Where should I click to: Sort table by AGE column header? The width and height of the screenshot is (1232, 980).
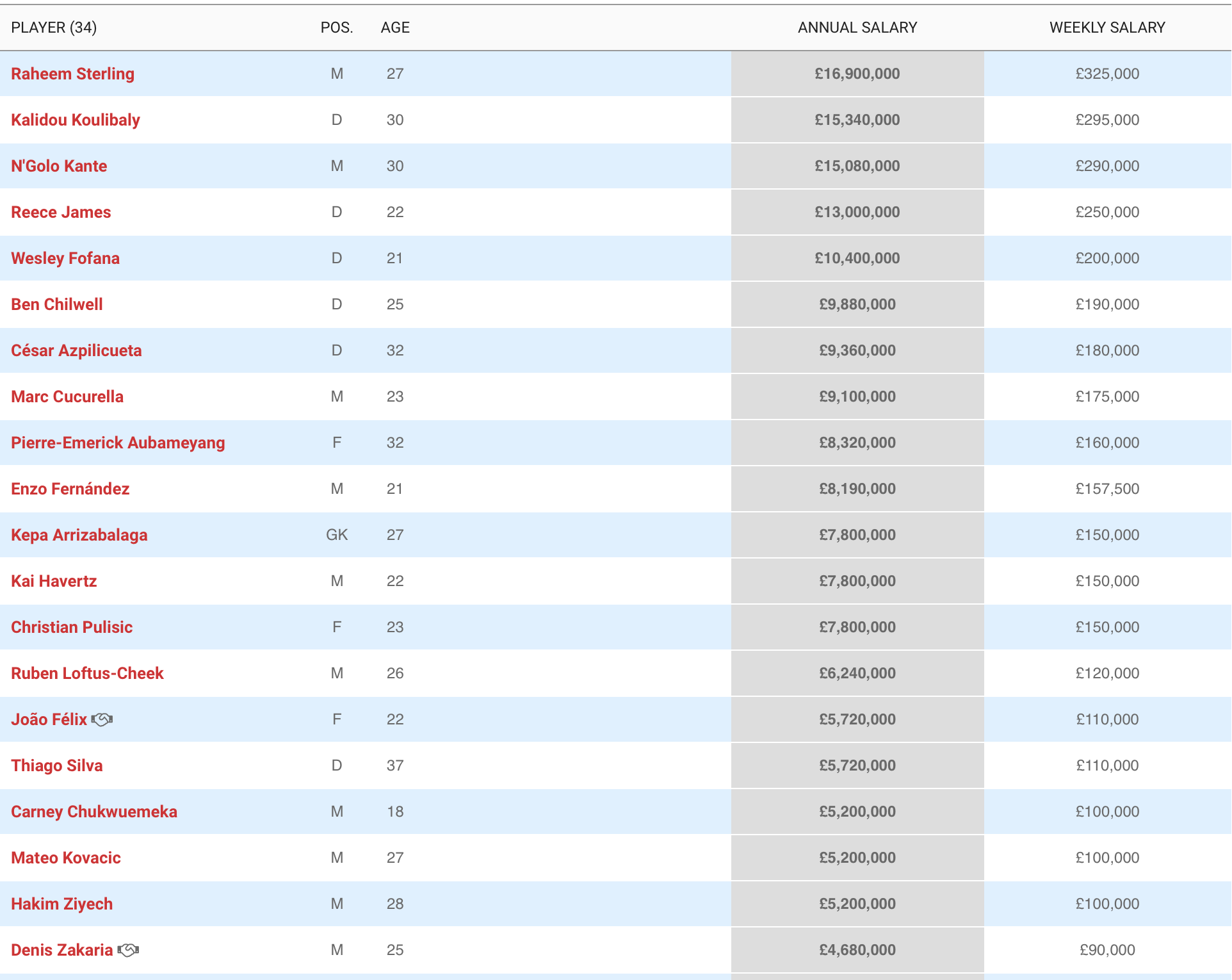[395, 28]
